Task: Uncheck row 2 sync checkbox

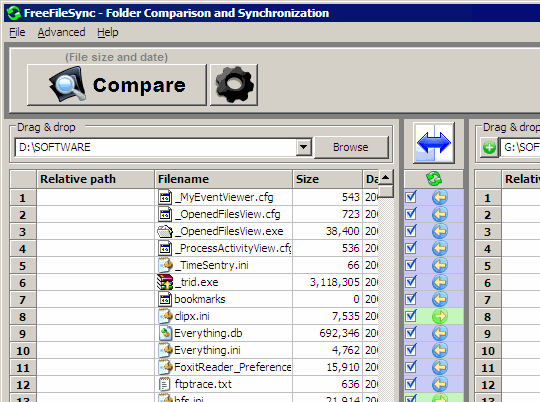Action: pyautogui.click(x=411, y=214)
